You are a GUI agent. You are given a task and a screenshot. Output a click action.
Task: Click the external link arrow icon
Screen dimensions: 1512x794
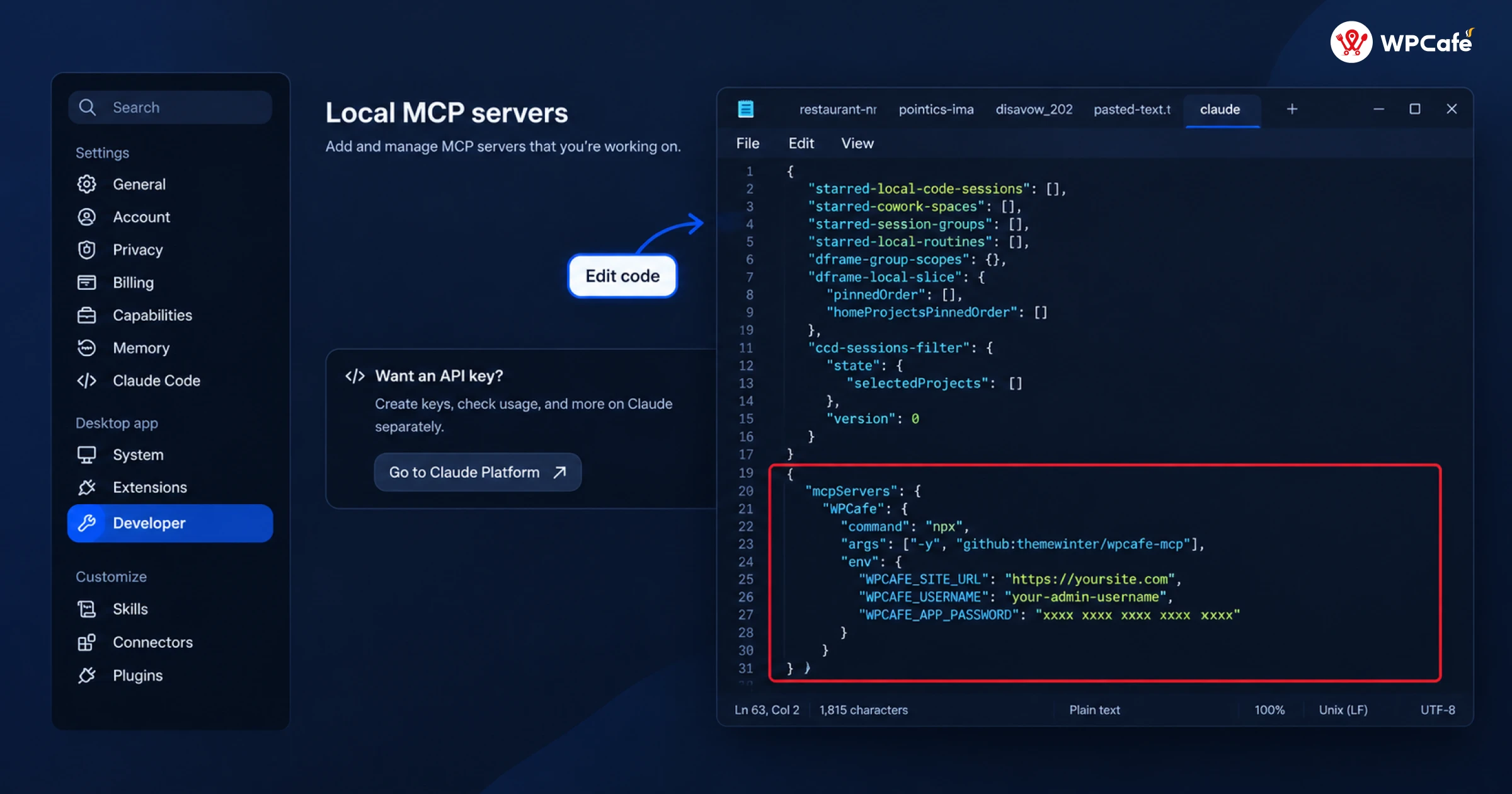pyautogui.click(x=559, y=472)
